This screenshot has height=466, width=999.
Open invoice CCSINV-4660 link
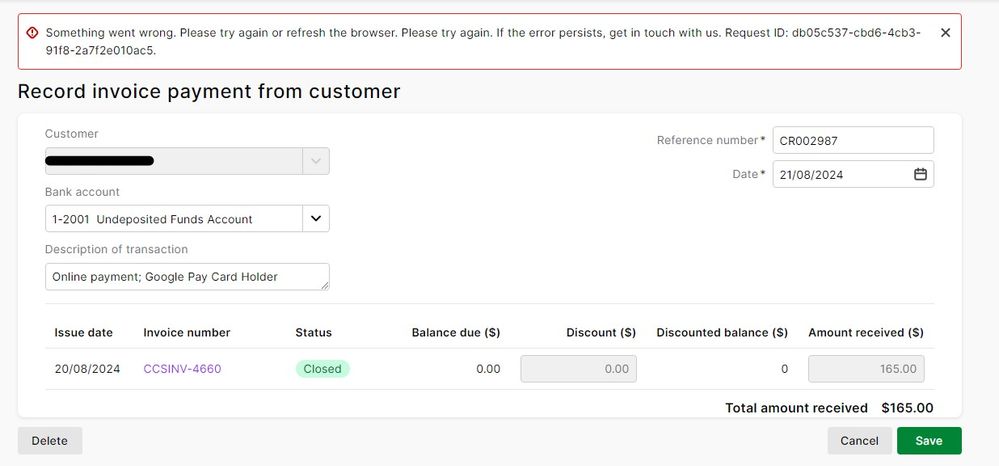(182, 369)
